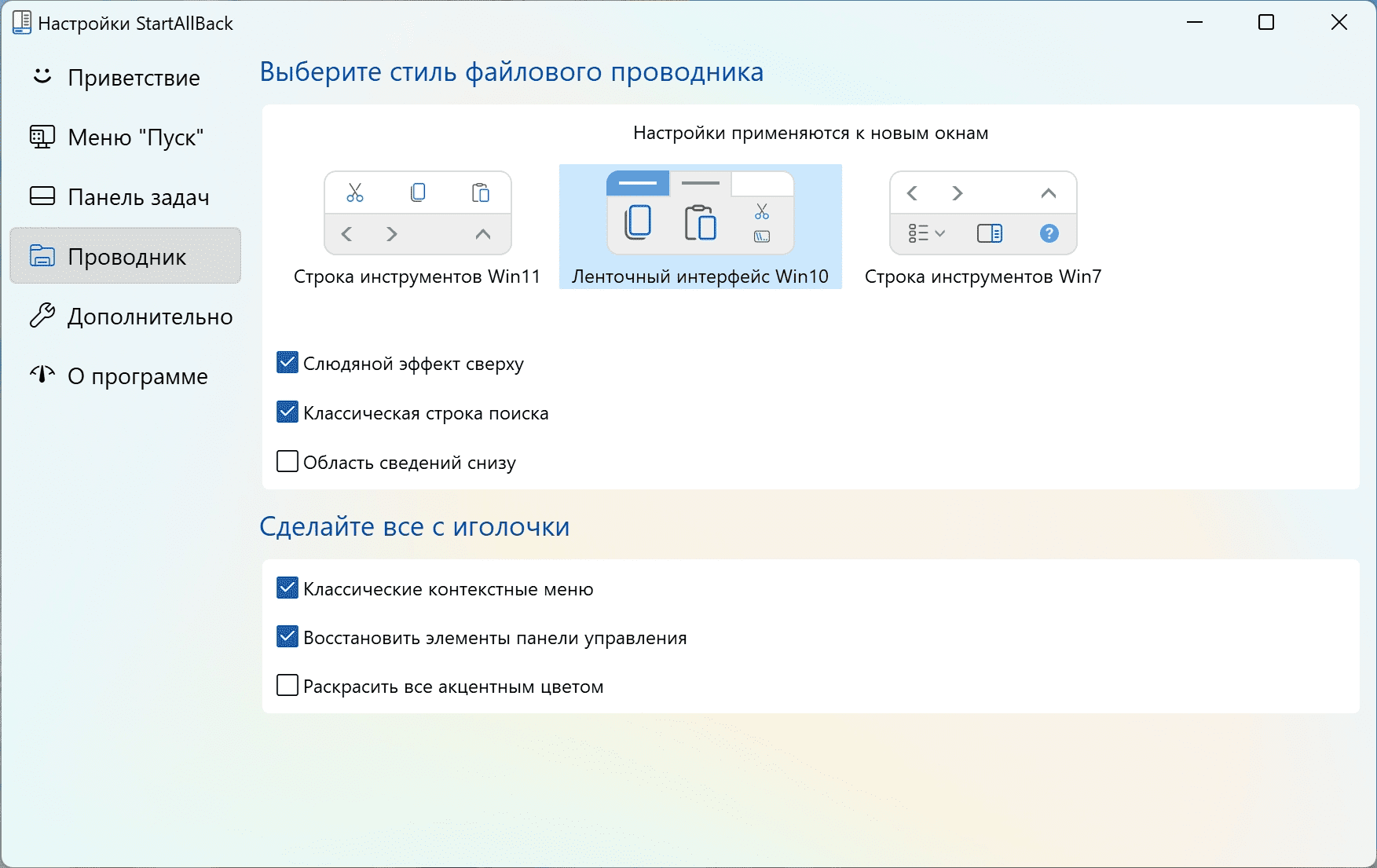Click the paste icon in Win11 preview
Screen dimensions: 1377x868
pyautogui.click(x=481, y=192)
